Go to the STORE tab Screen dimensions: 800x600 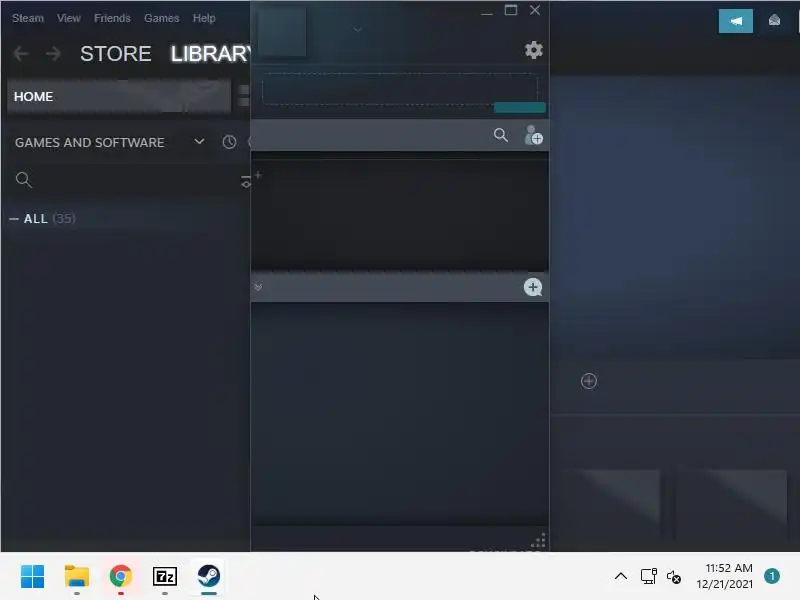(115, 54)
